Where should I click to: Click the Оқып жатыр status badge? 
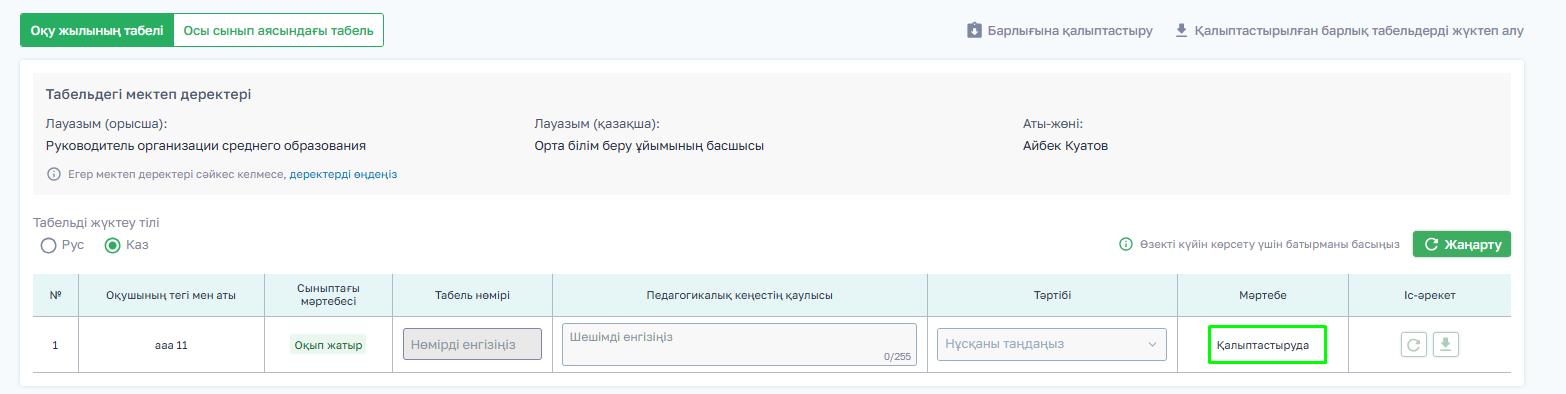click(328, 345)
